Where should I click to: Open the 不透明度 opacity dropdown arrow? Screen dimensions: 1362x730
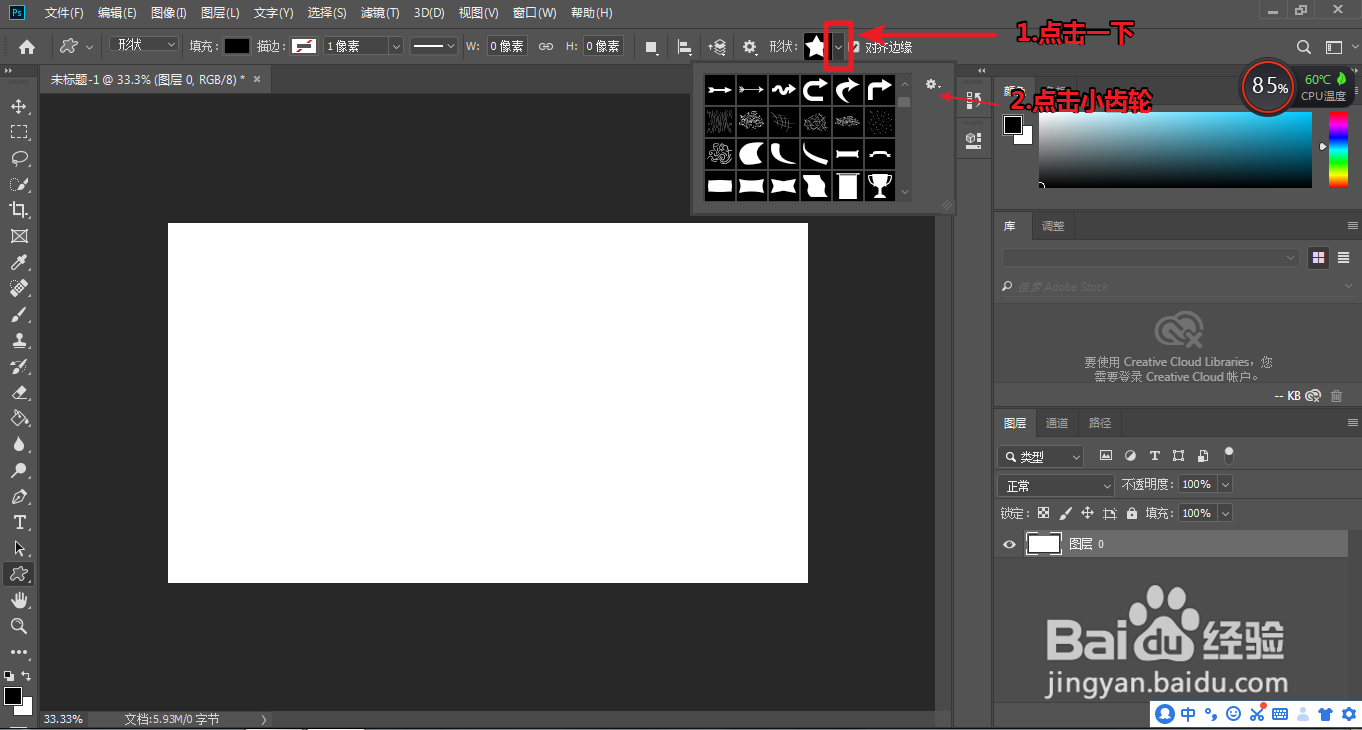tap(1225, 484)
